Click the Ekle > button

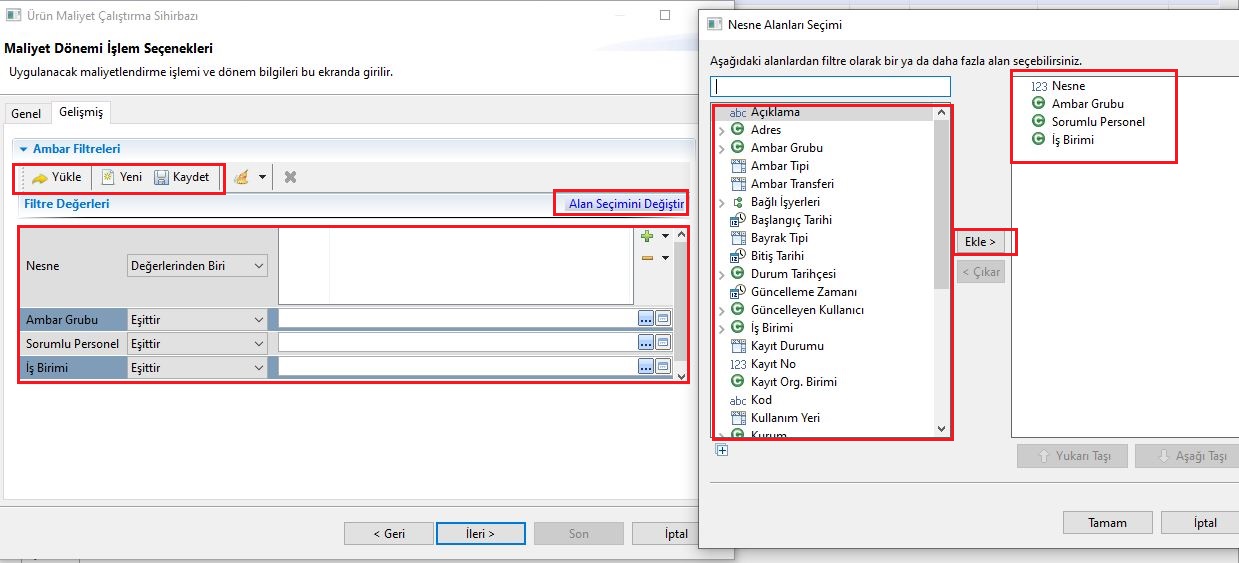(980, 242)
